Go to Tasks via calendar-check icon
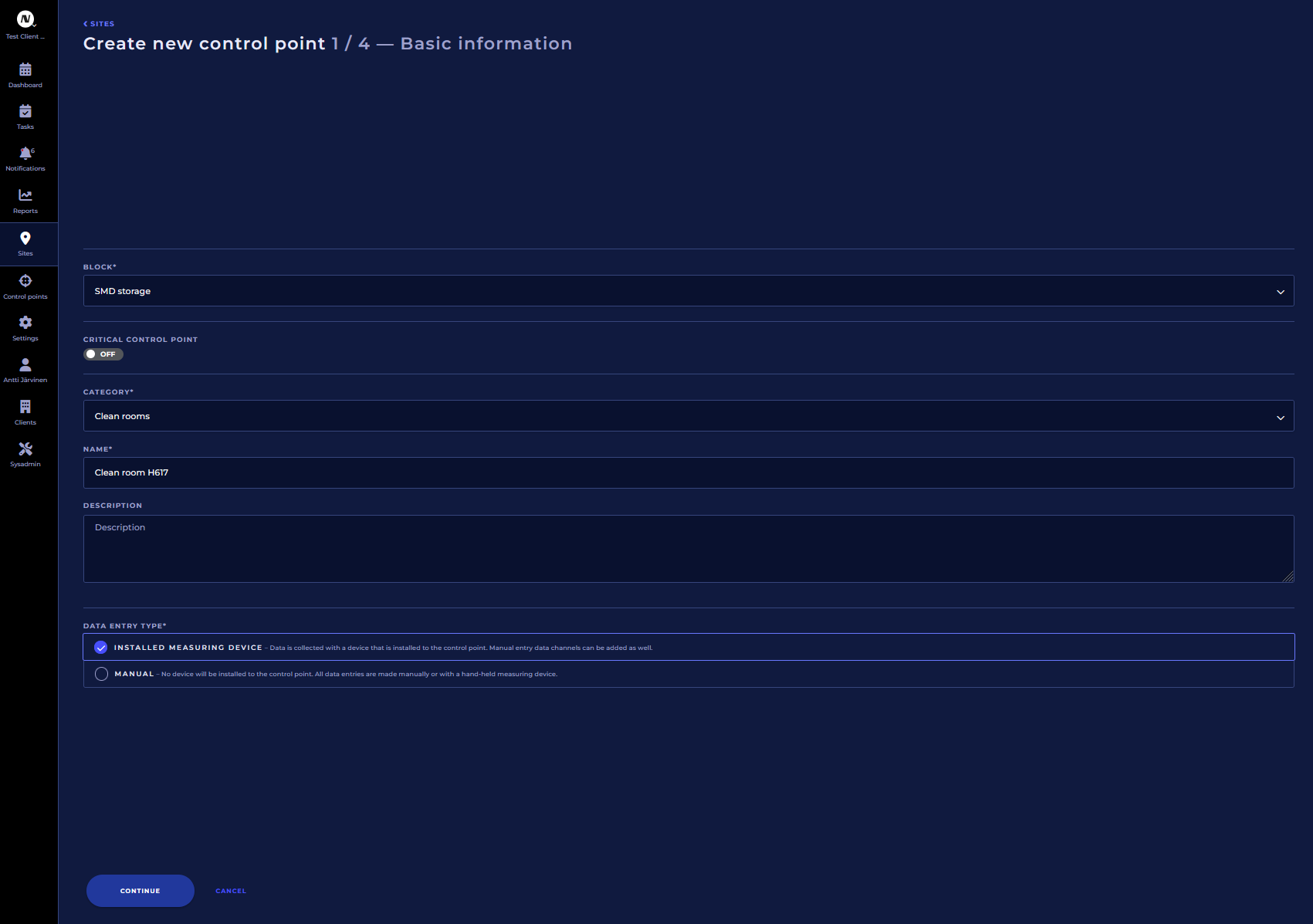 [x=25, y=112]
